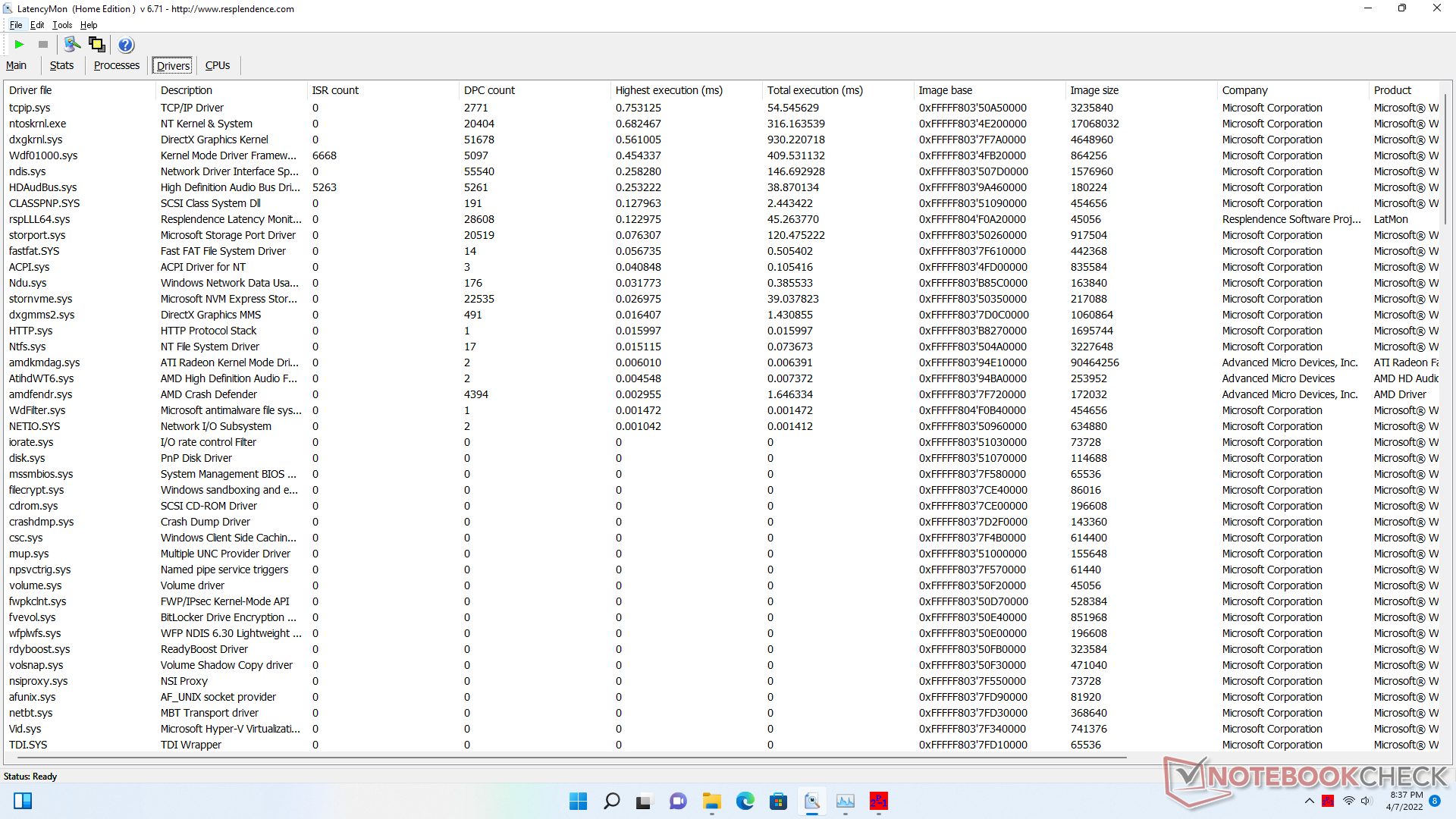Sort by the Driver file column header
1456x819 pixels.
click(80, 90)
